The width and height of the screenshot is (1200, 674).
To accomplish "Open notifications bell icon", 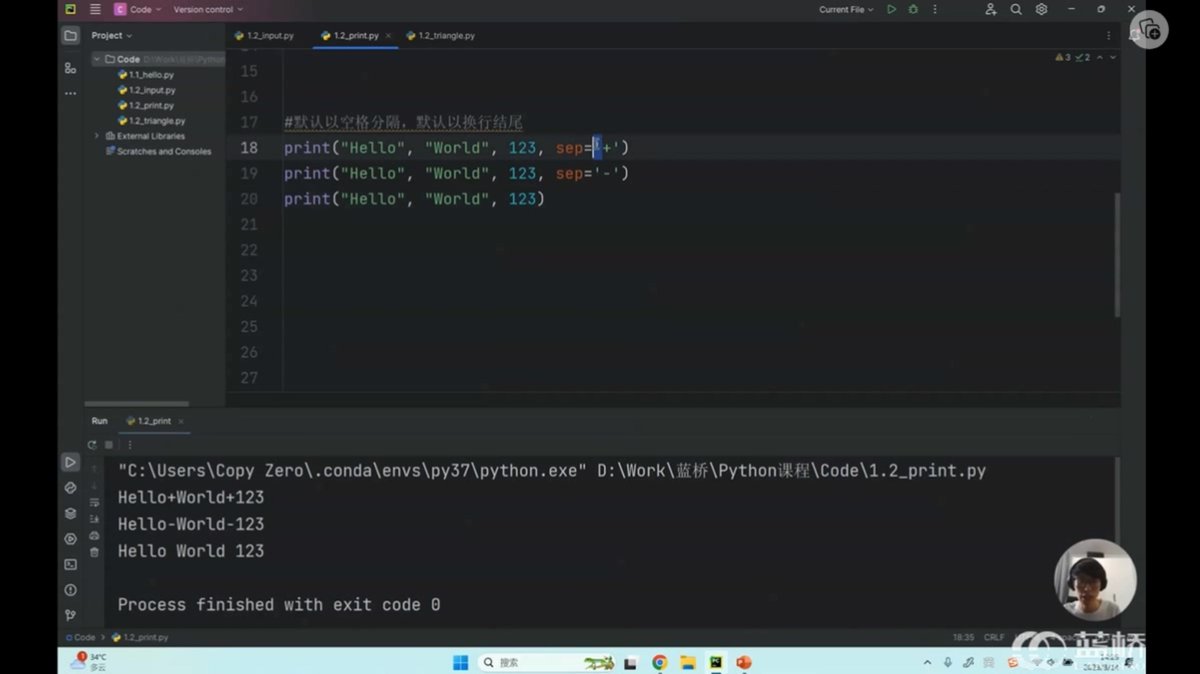I will coord(1134,34).
